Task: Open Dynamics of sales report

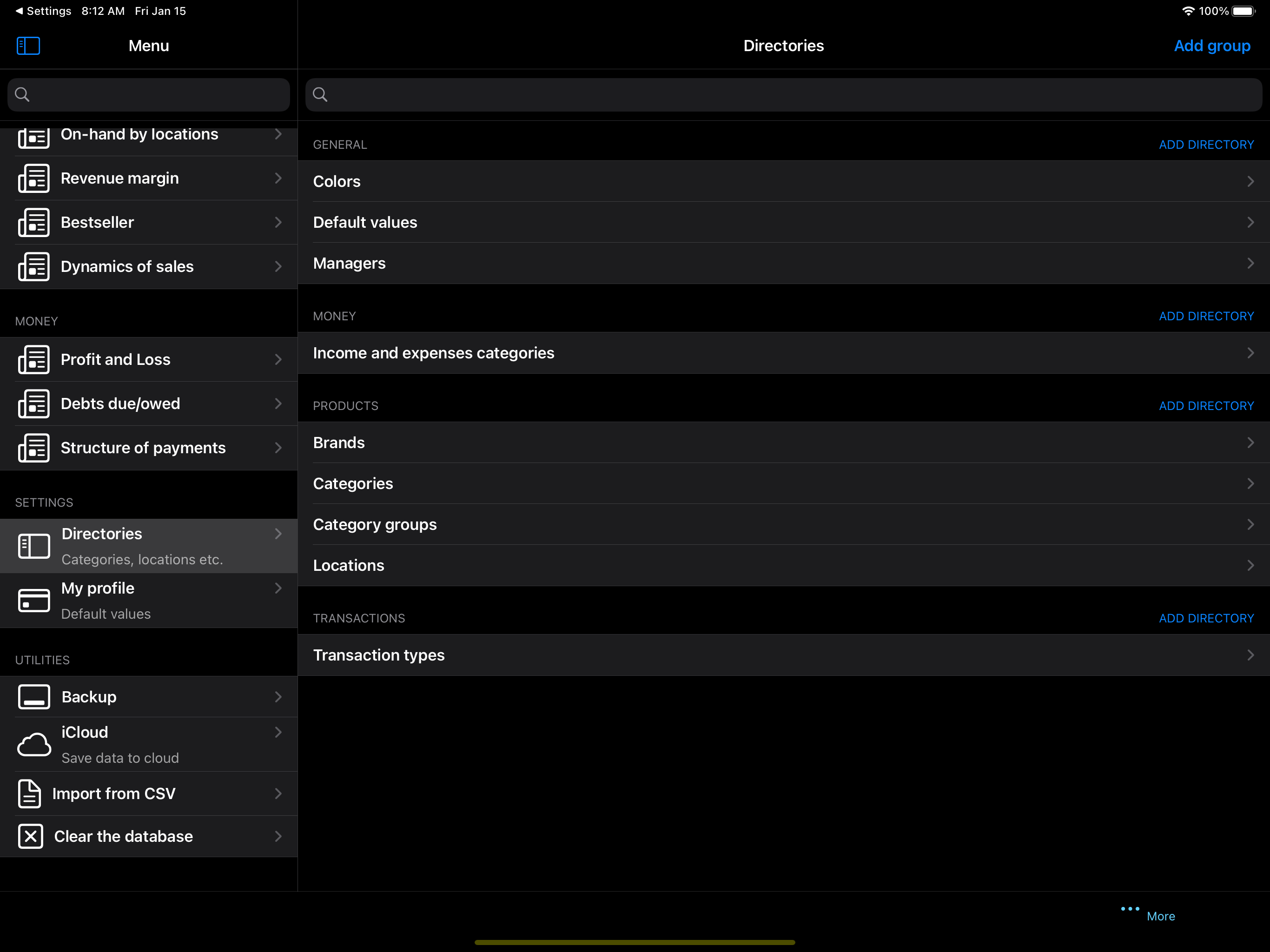Action: [127, 266]
